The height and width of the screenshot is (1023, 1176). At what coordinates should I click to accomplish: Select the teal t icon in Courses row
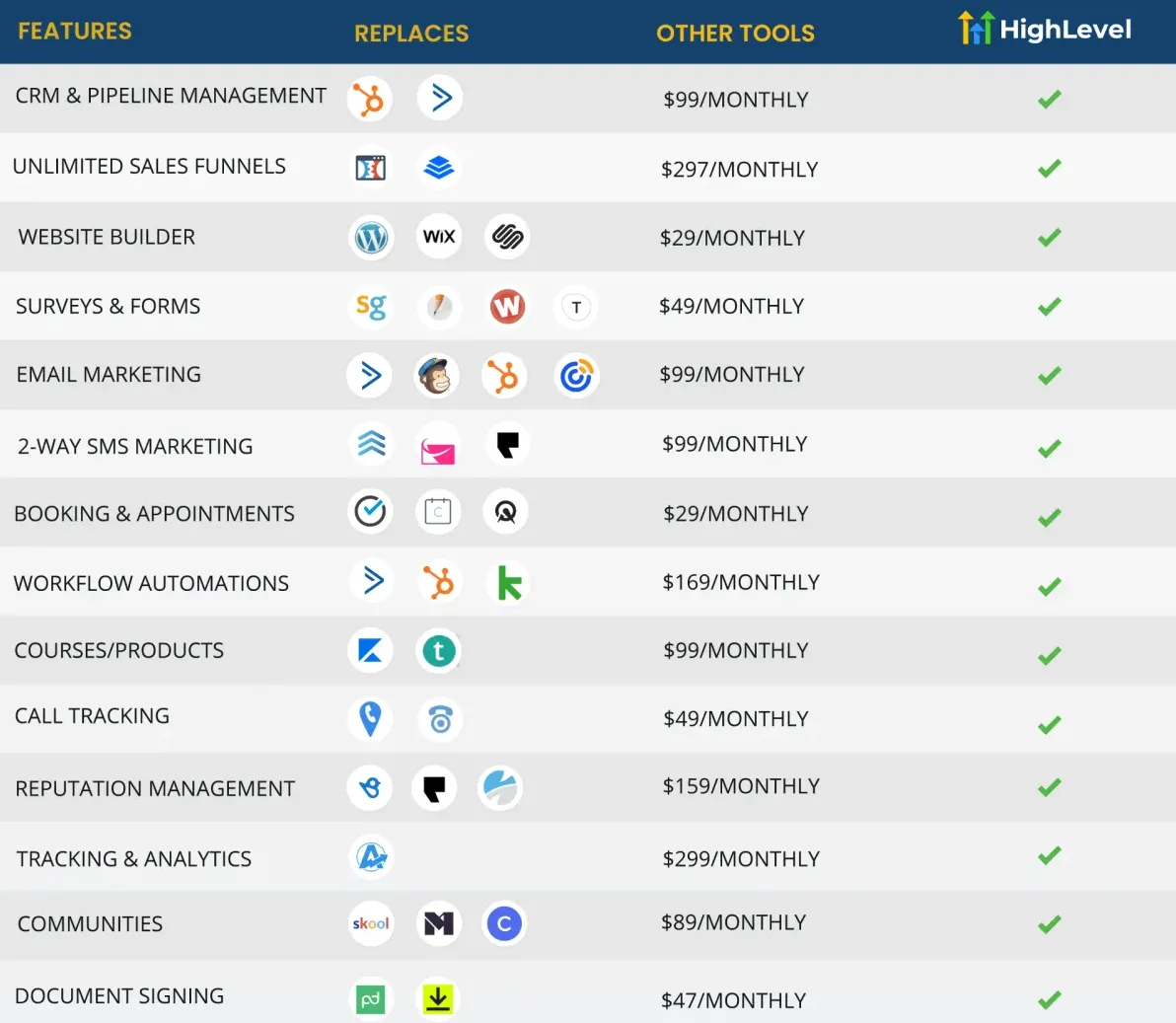click(x=439, y=651)
